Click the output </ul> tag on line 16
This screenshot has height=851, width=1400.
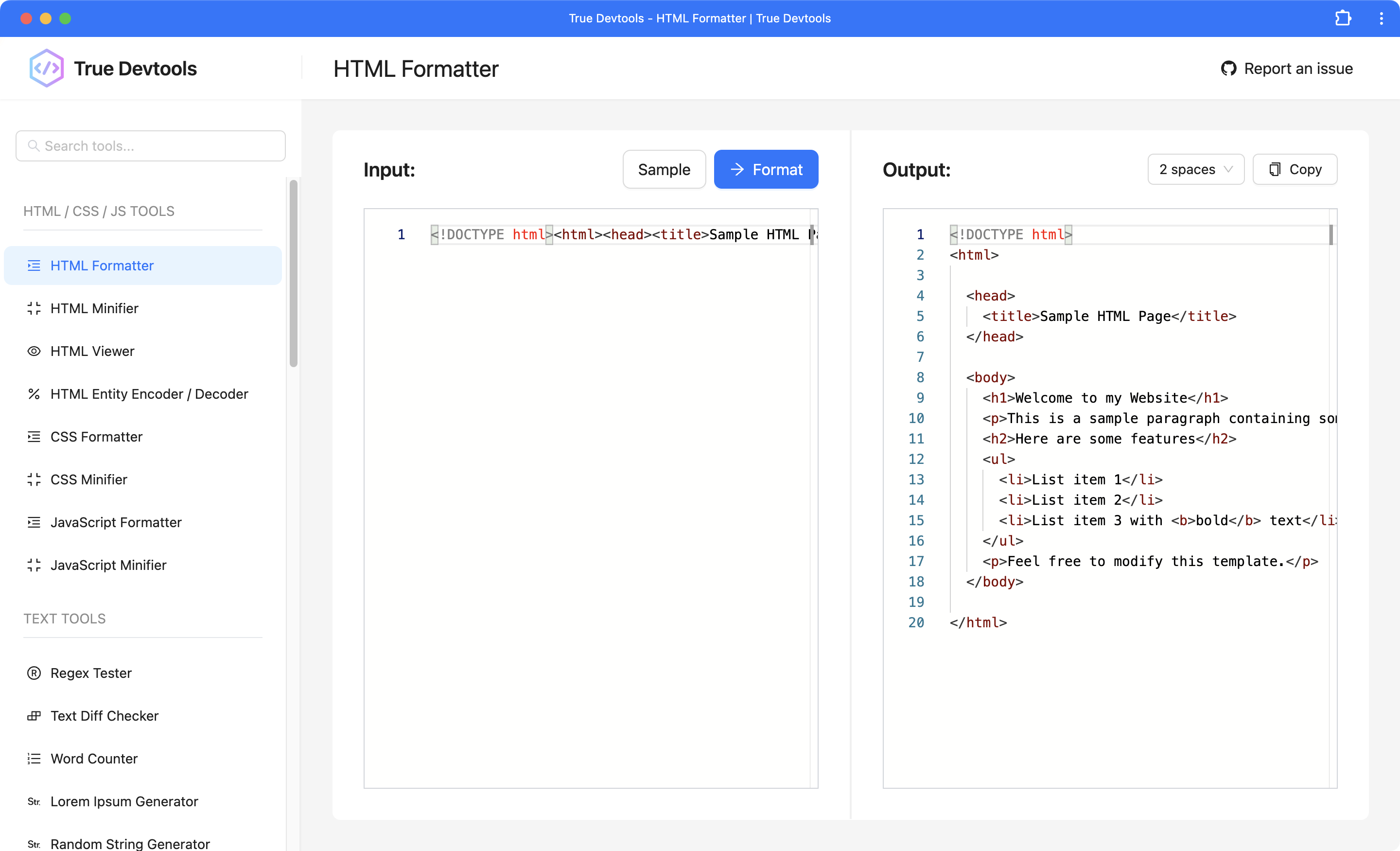1003,541
